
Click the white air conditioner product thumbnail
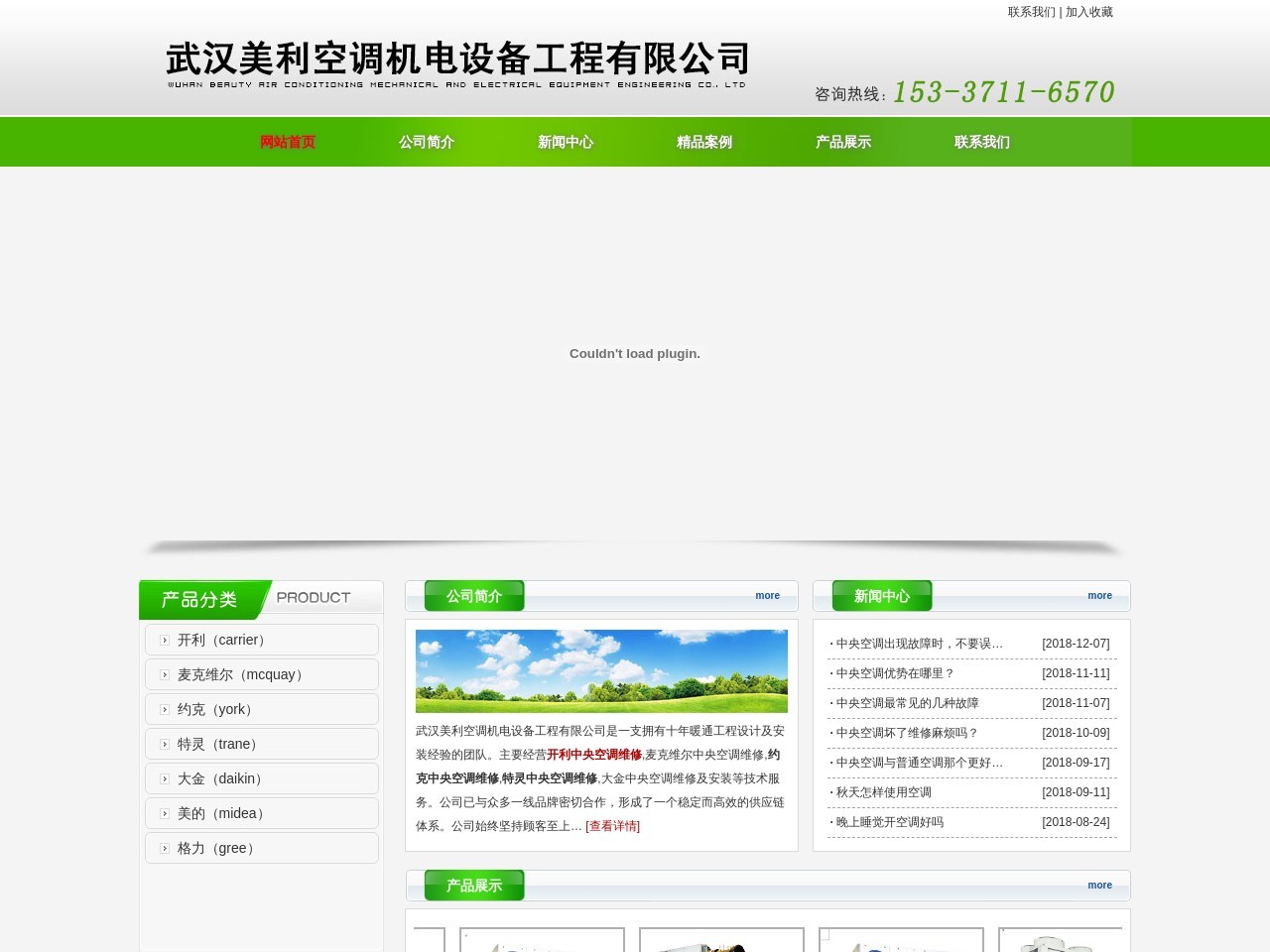tap(721, 940)
